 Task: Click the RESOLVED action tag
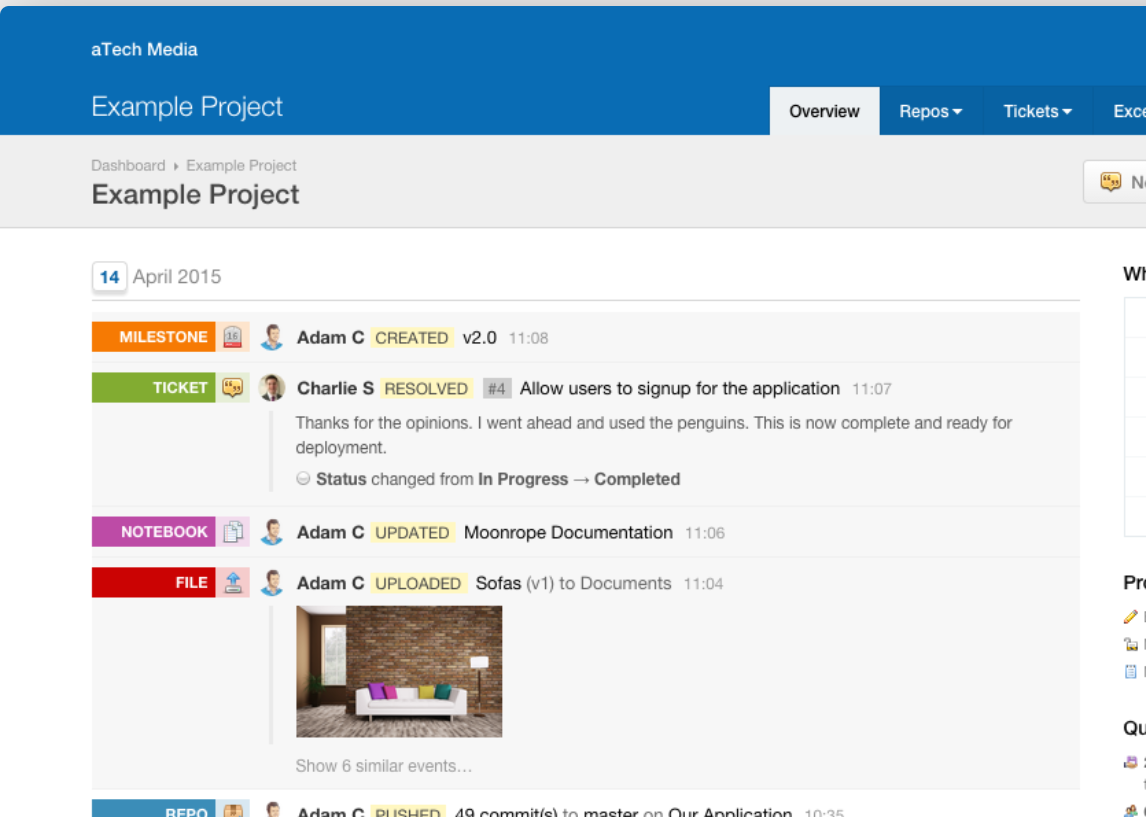(x=426, y=388)
